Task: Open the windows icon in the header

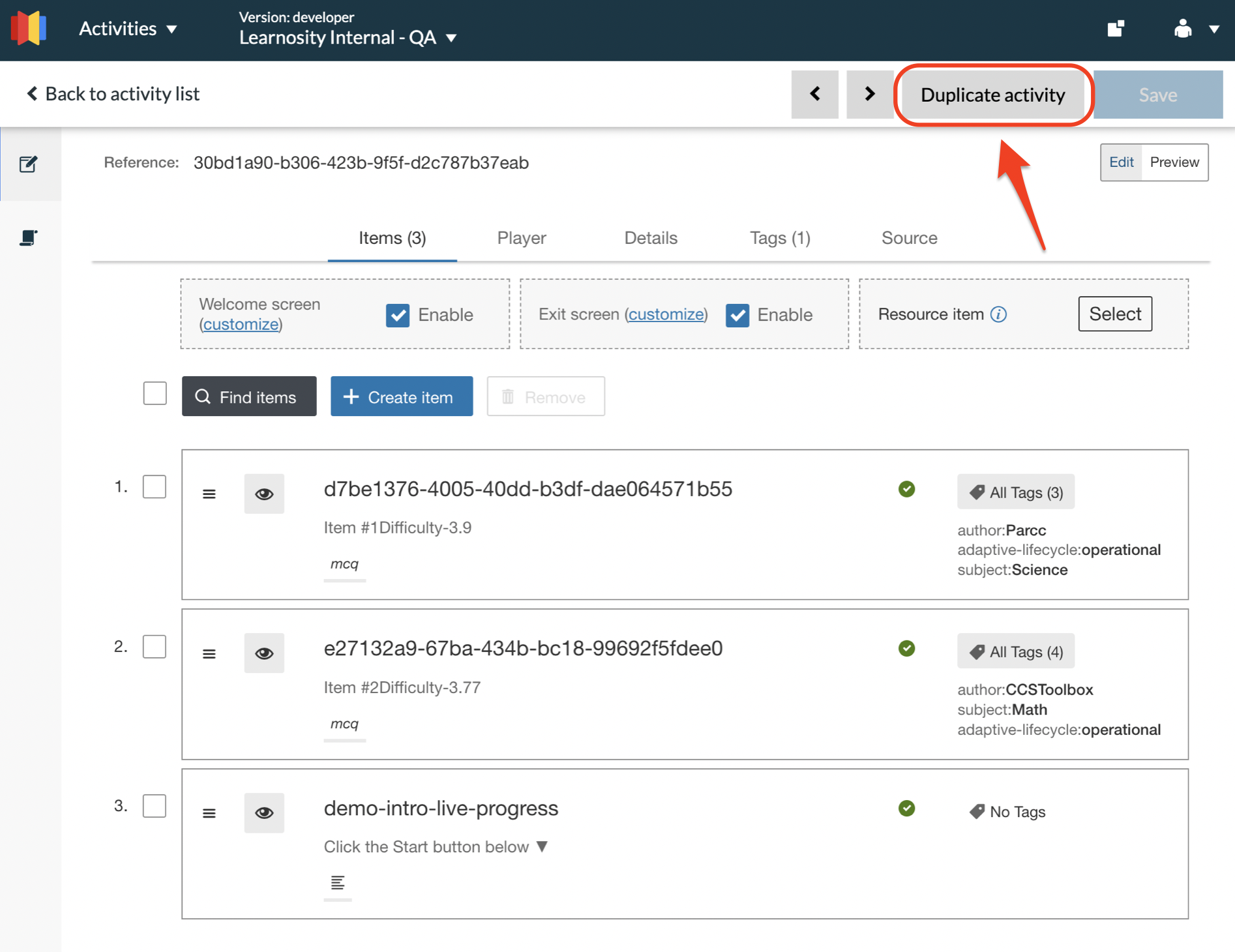Action: point(1116,29)
